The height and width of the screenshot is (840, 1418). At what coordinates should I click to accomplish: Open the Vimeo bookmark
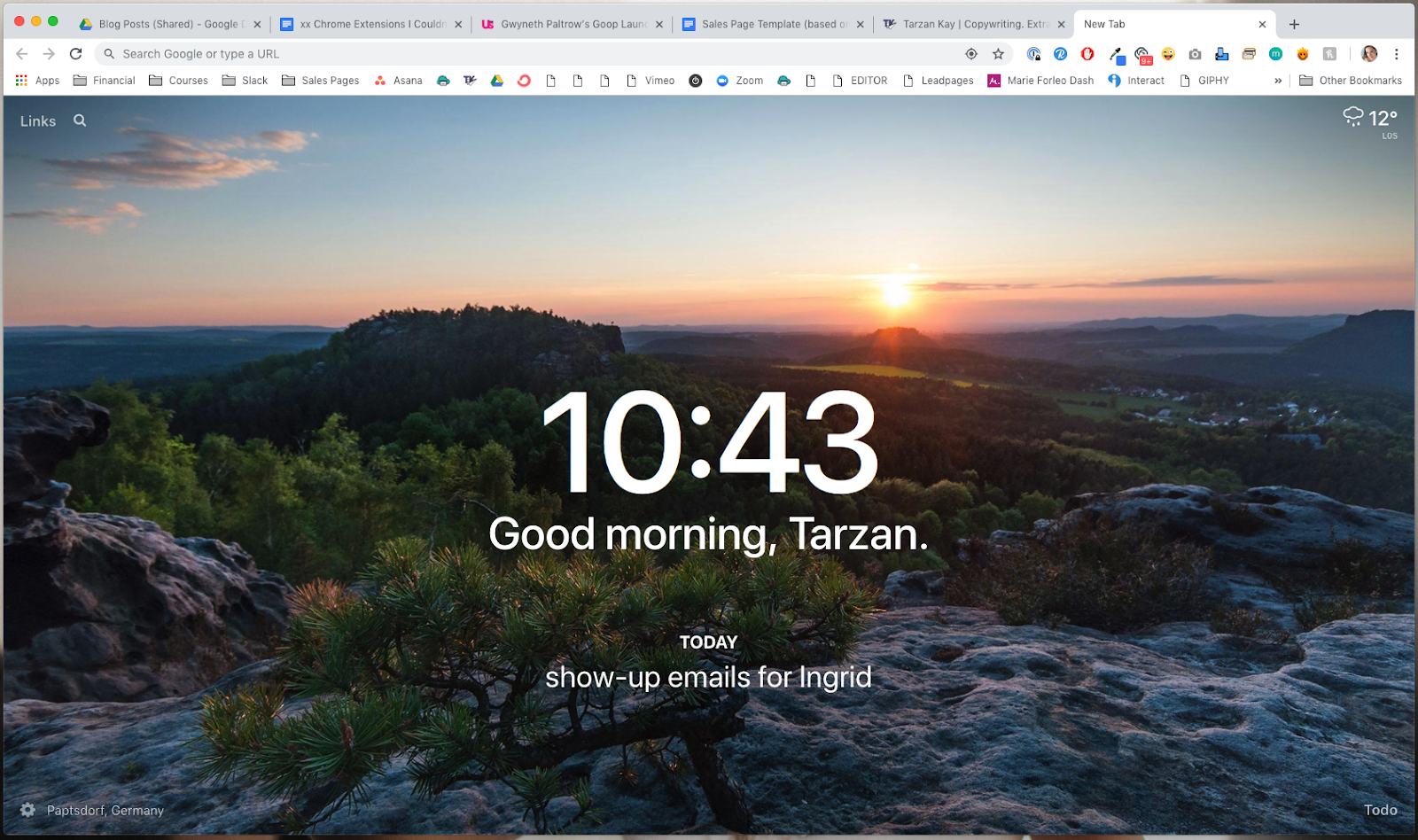coord(651,81)
